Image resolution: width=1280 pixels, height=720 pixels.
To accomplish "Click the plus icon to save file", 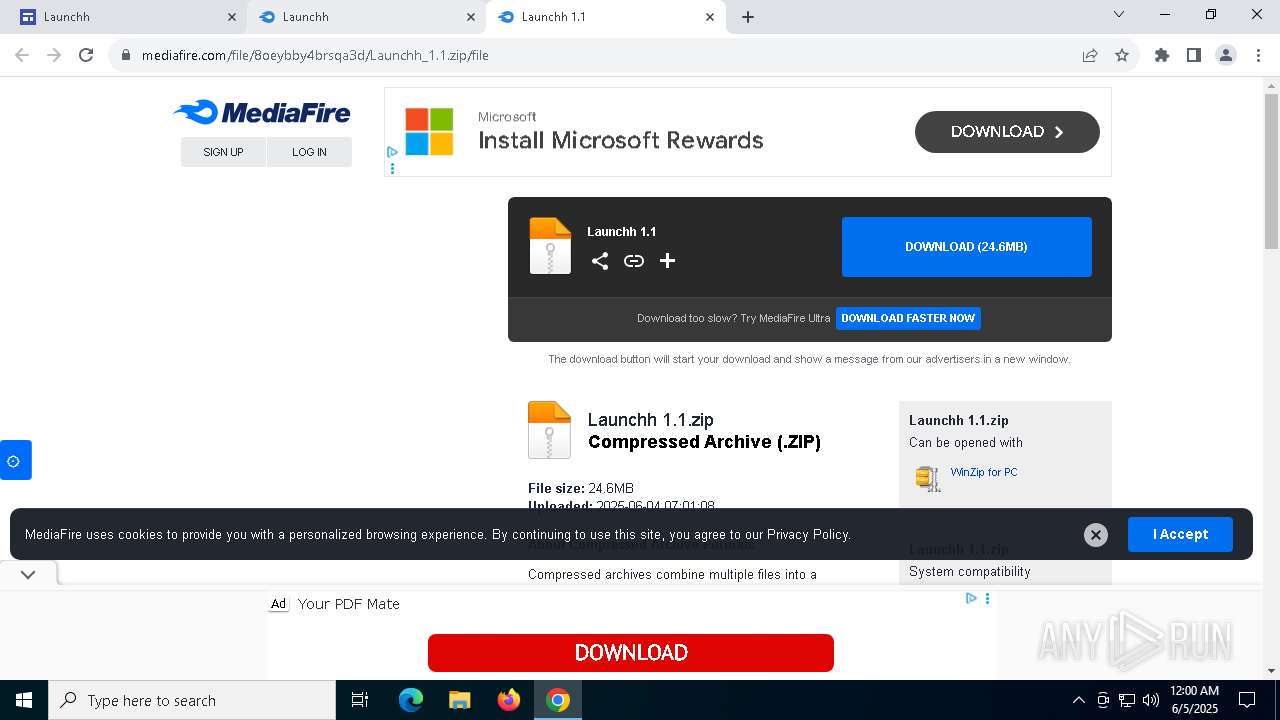I will (667, 261).
